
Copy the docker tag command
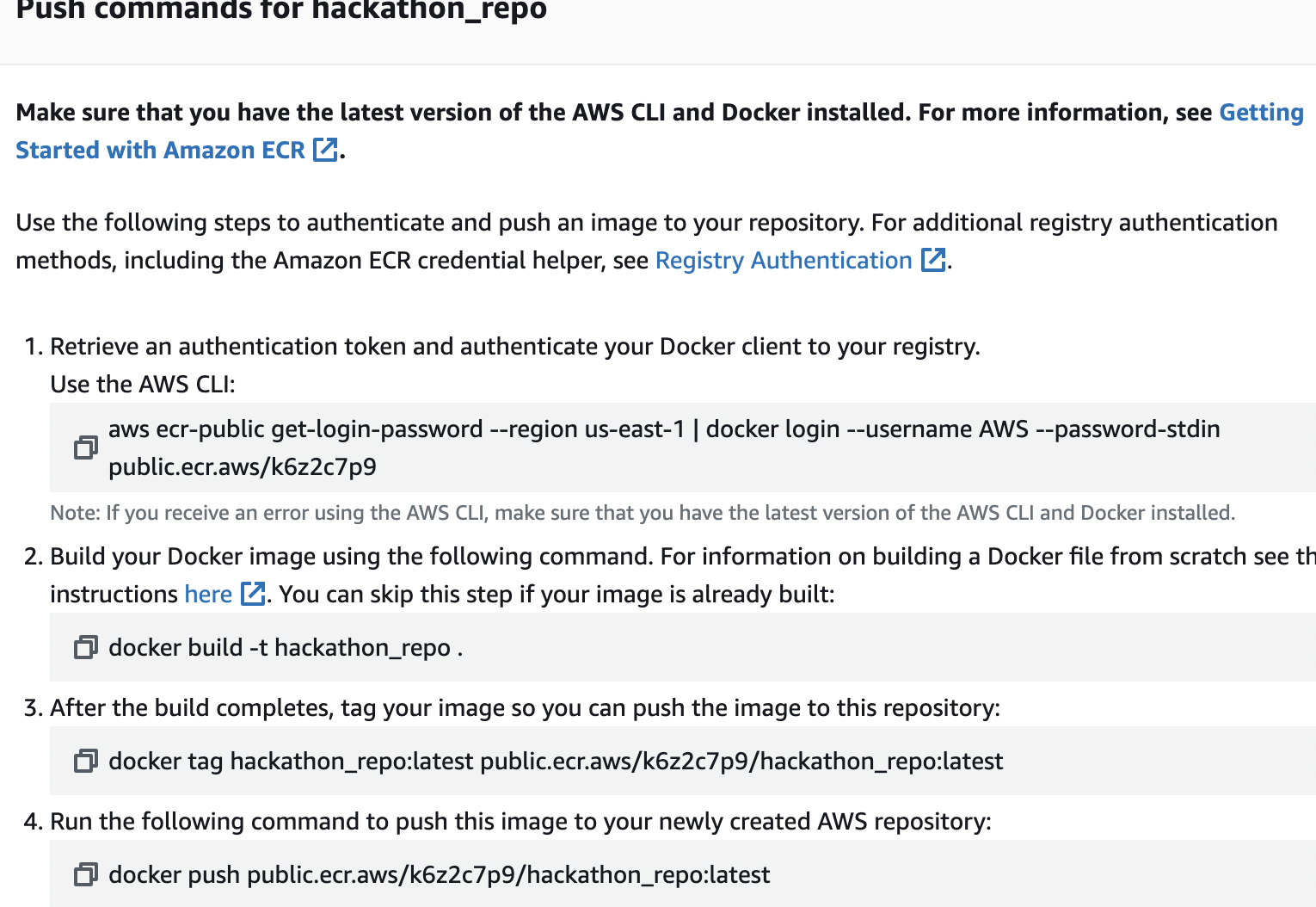85,761
